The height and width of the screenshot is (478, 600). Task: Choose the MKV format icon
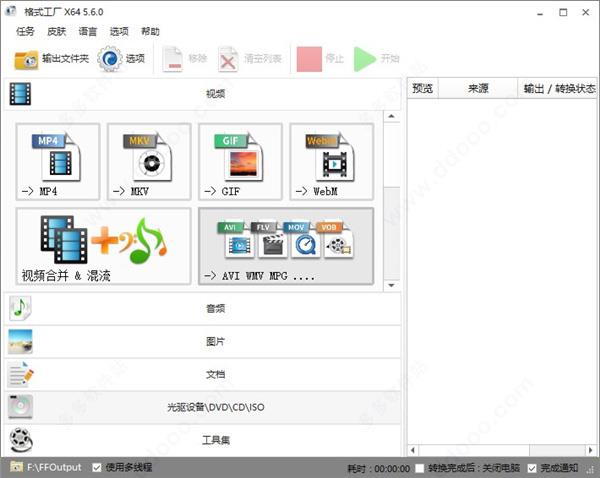149,161
